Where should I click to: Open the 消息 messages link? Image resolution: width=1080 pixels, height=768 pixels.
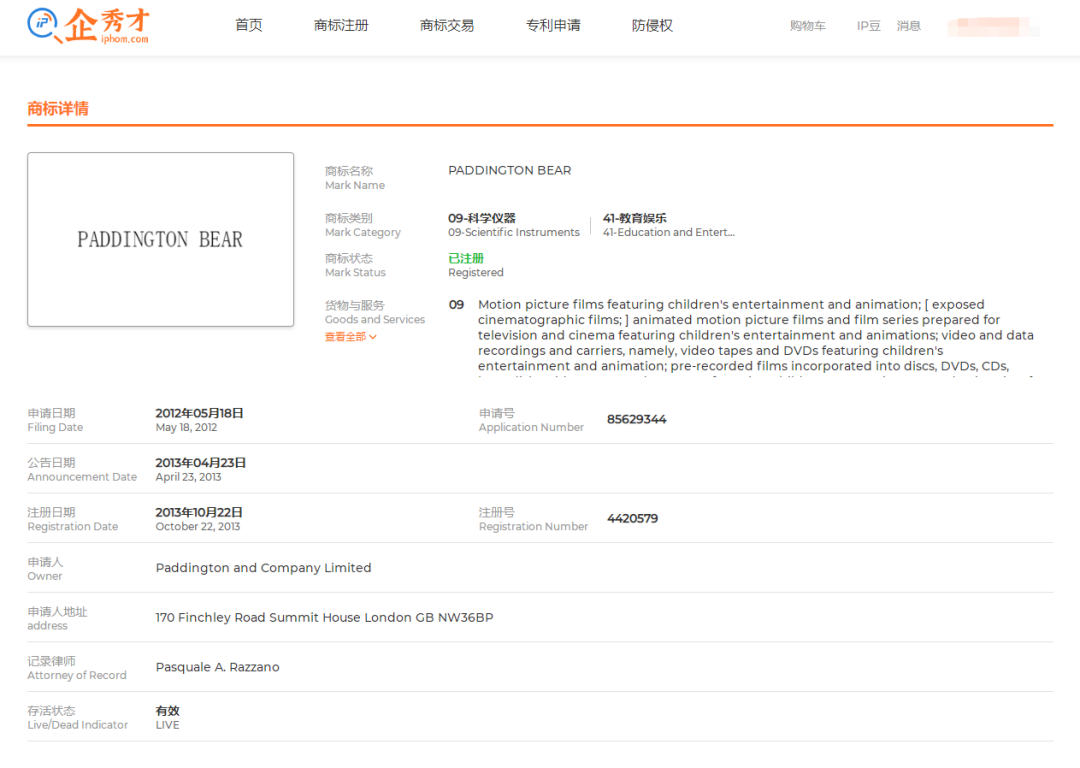point(908,25)
